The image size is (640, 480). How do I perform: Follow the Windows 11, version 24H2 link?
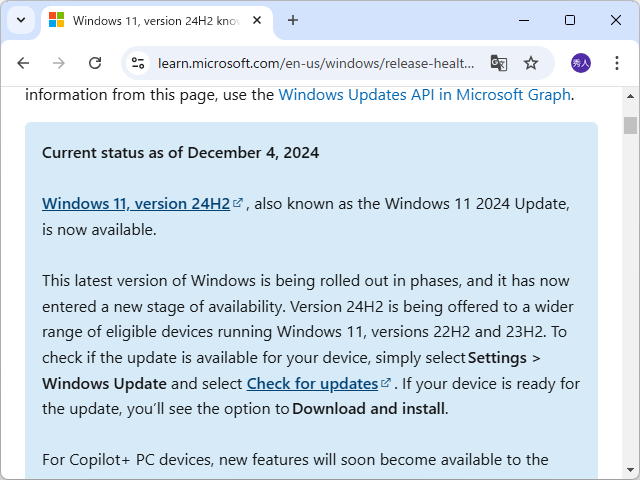(136, 204)
